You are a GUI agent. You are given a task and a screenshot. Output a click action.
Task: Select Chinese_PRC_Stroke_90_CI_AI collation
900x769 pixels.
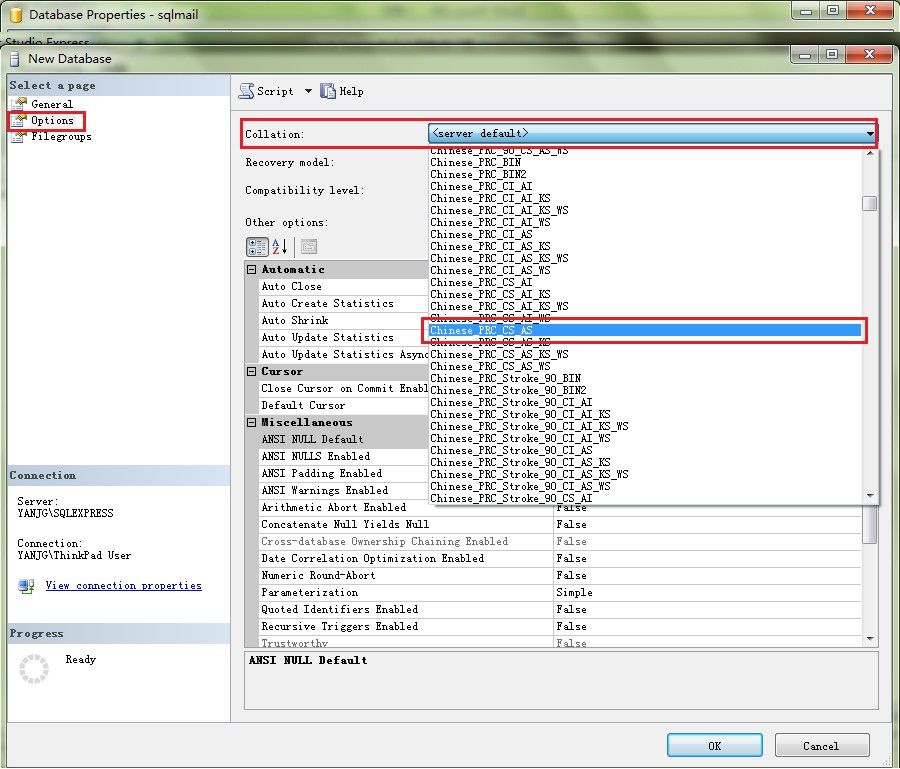tap(511, 403)
